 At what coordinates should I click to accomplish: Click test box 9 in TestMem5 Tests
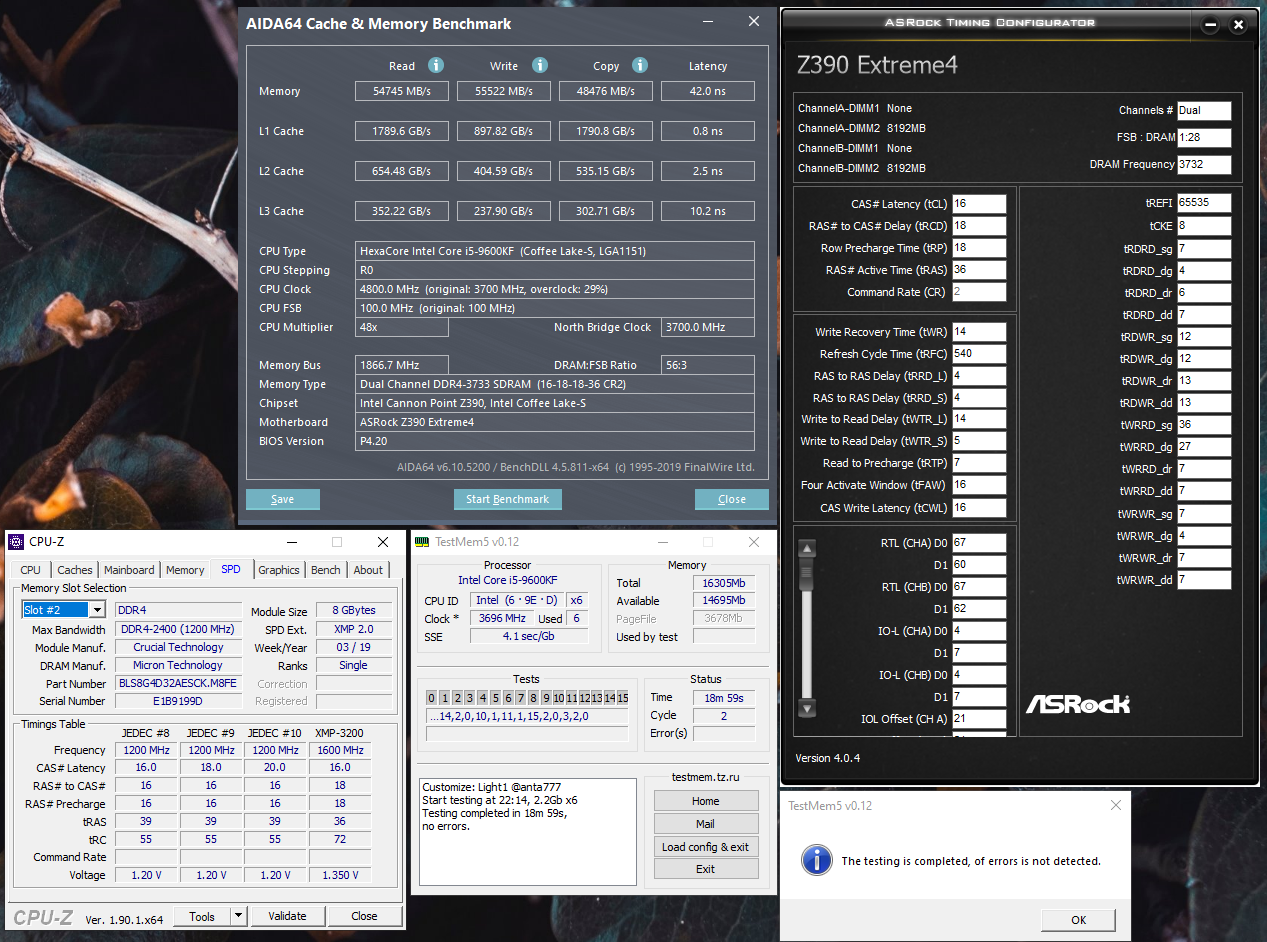[546, 698]
